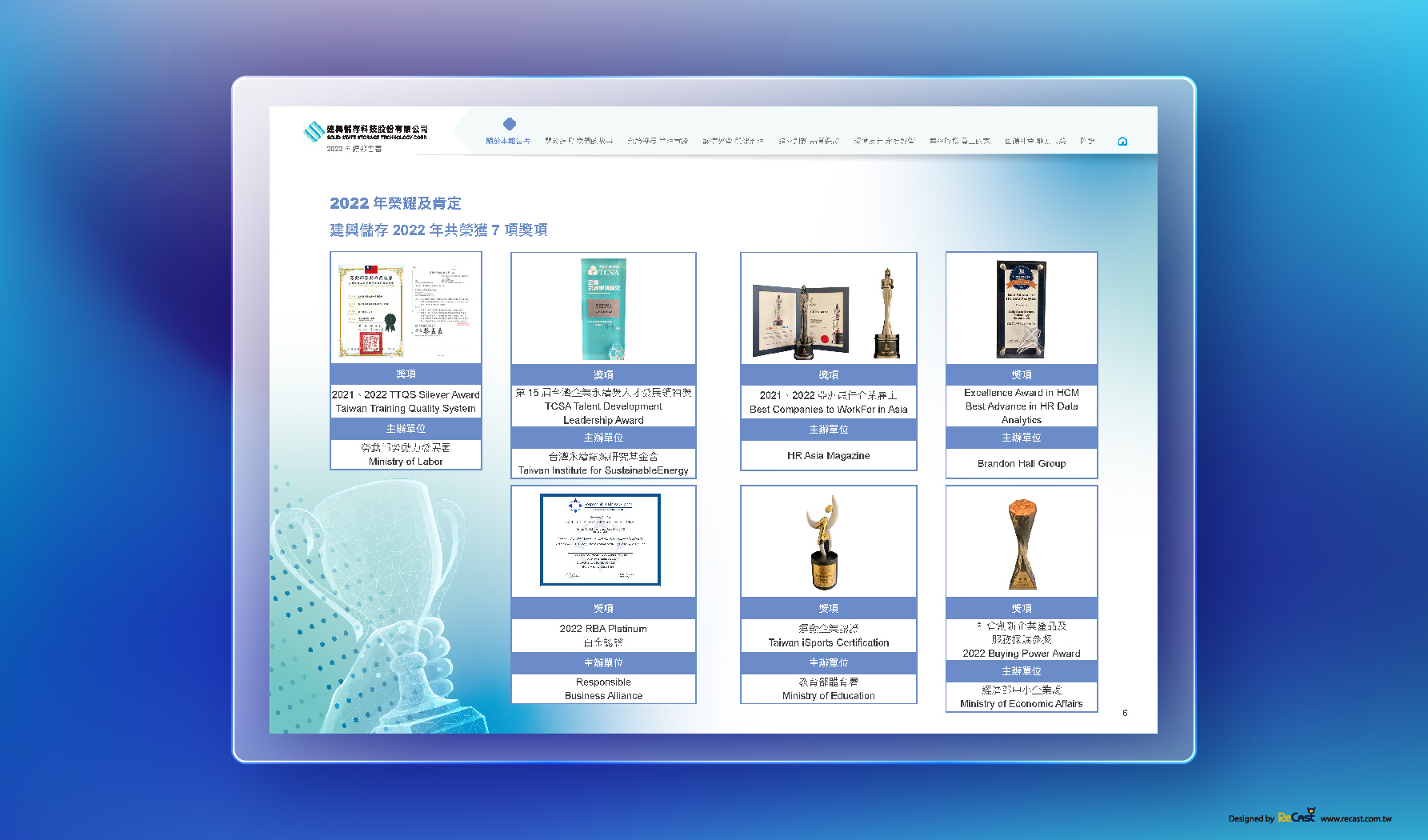The image size is (1428, 840).
Task: Select the 'Ministry of Education' organizer text
Action: click(x=828, y=696)
